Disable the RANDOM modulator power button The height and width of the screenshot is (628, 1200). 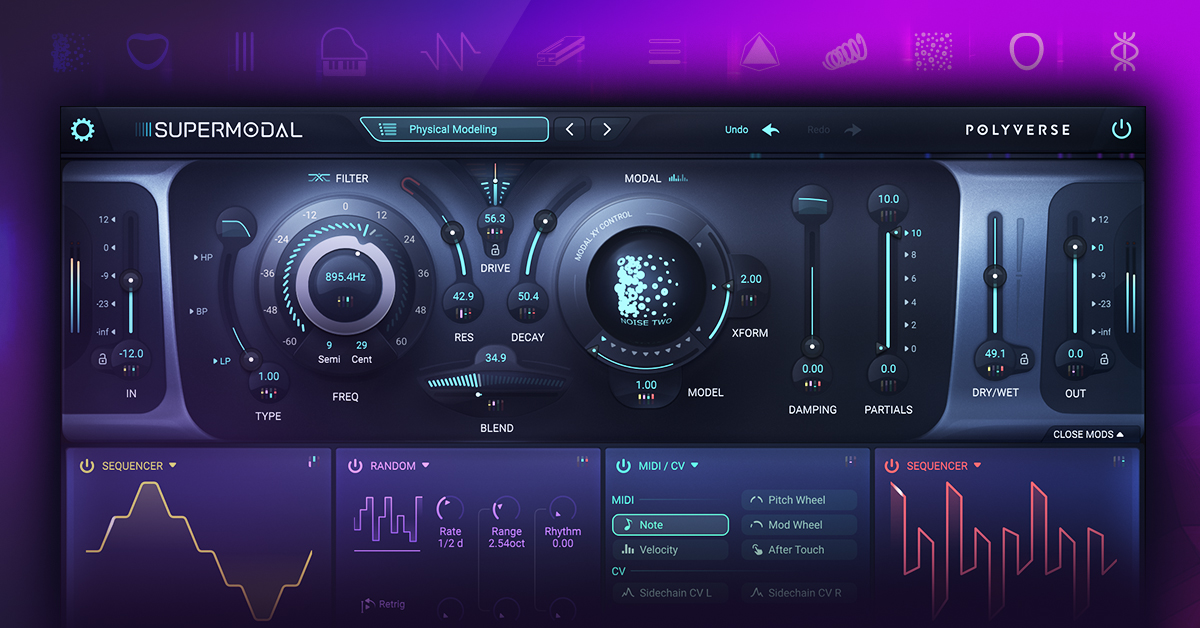point(355,466)
